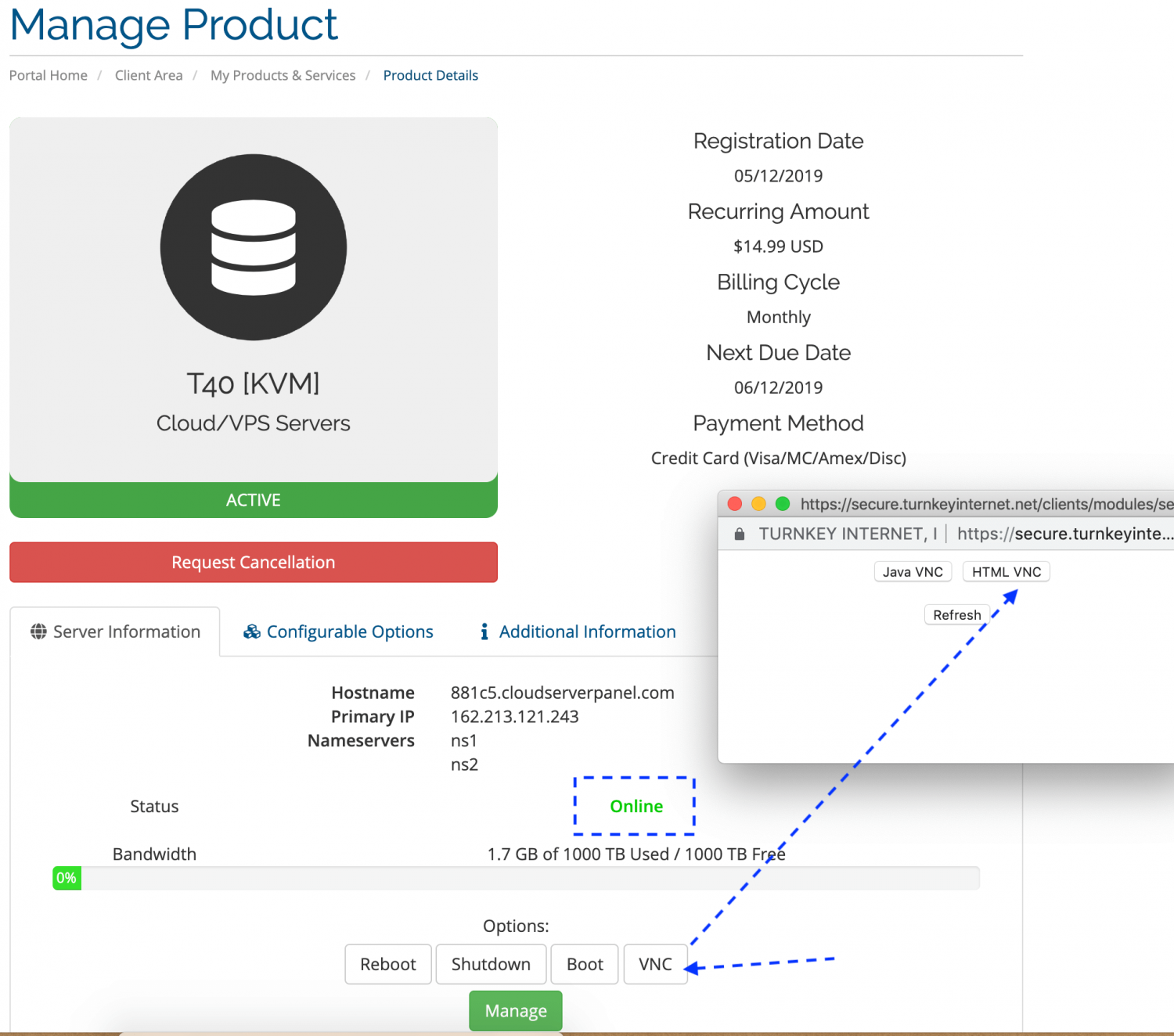Open the VNC option
This screenshot has height=1036, width=1174.
655,964
